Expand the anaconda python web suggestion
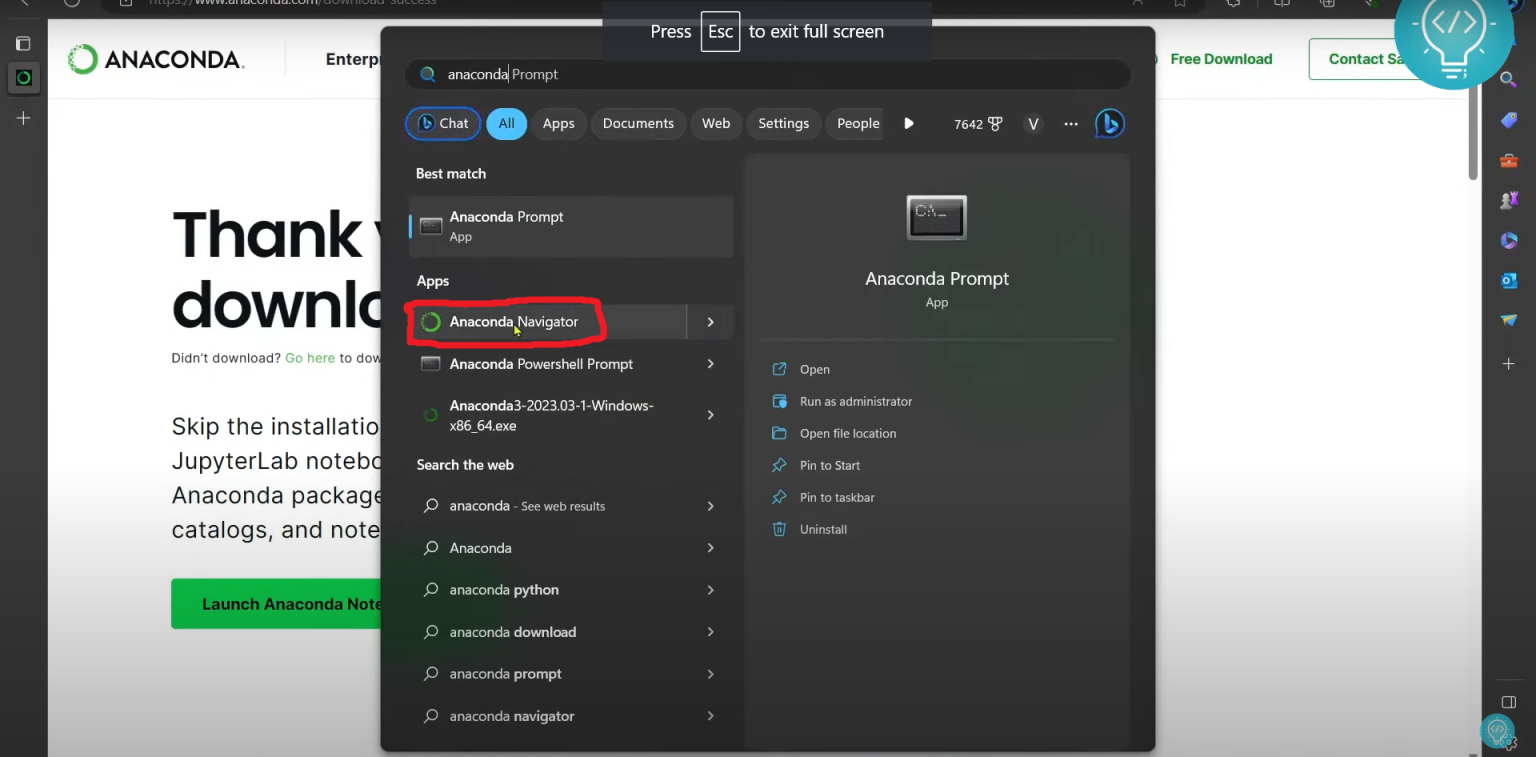 [710, 590]
